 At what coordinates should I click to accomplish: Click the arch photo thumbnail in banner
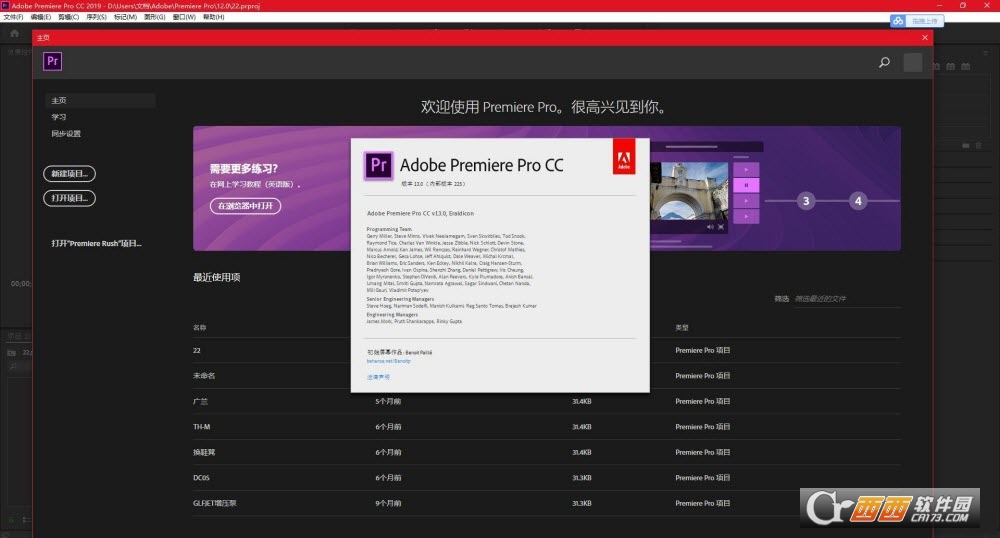689,190
